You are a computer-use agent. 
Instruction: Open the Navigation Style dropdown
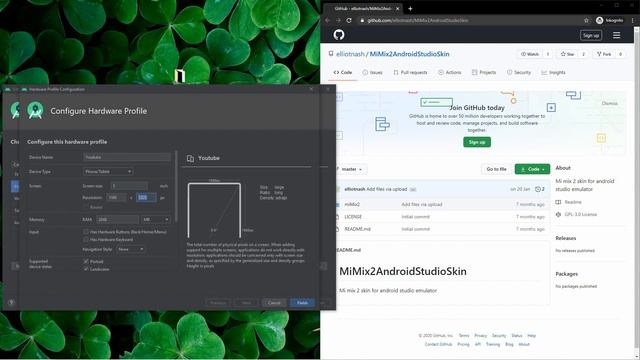131,249
